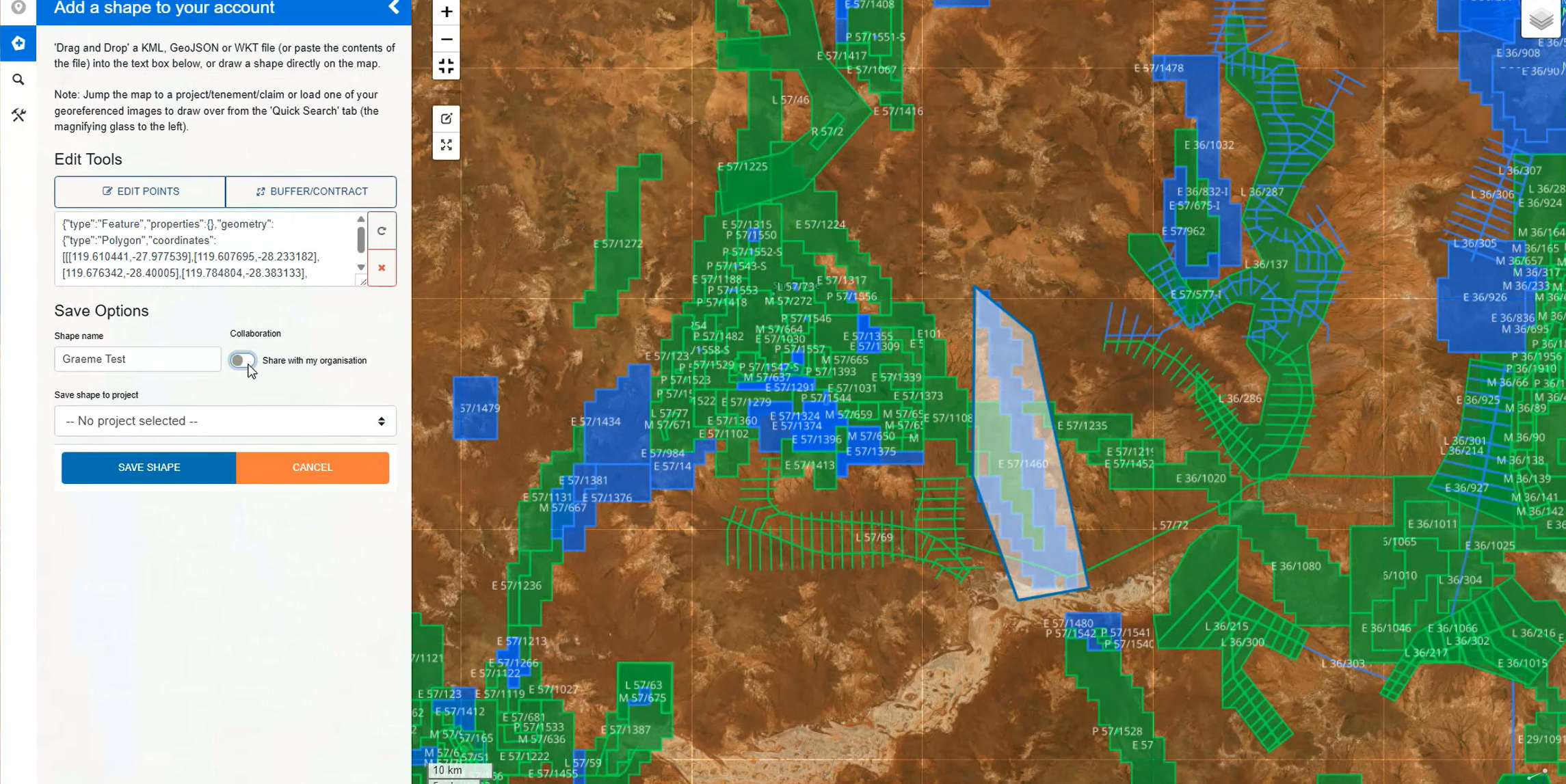Click tenement label E 57/1225

(x=742, y=167)
